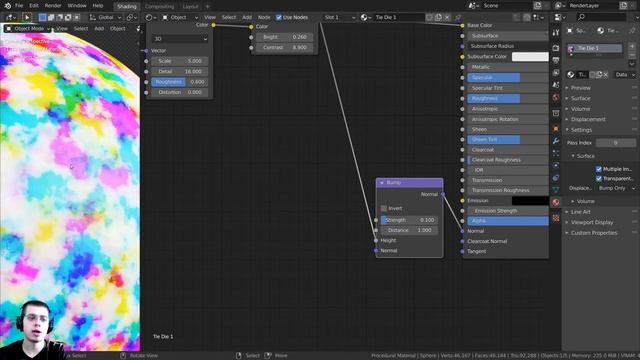Viewport: 640px width, 360px height.
Task: Open the node editor shader type dropdown
Action: pyautogui.click(x=151, y=18)
